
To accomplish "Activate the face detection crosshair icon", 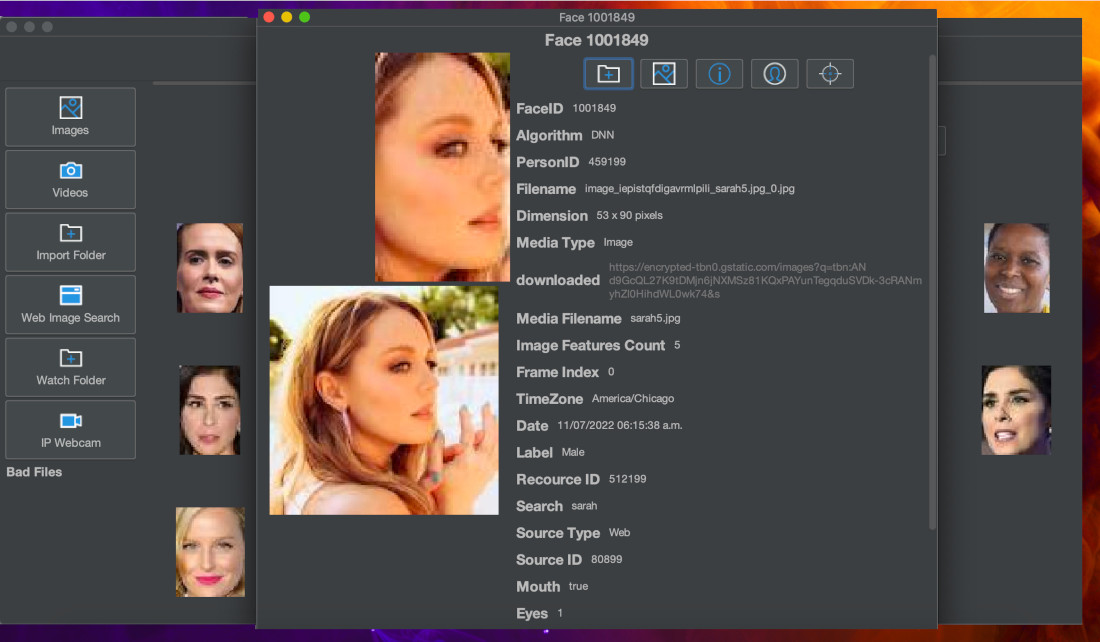I will (x=830, y=73).
